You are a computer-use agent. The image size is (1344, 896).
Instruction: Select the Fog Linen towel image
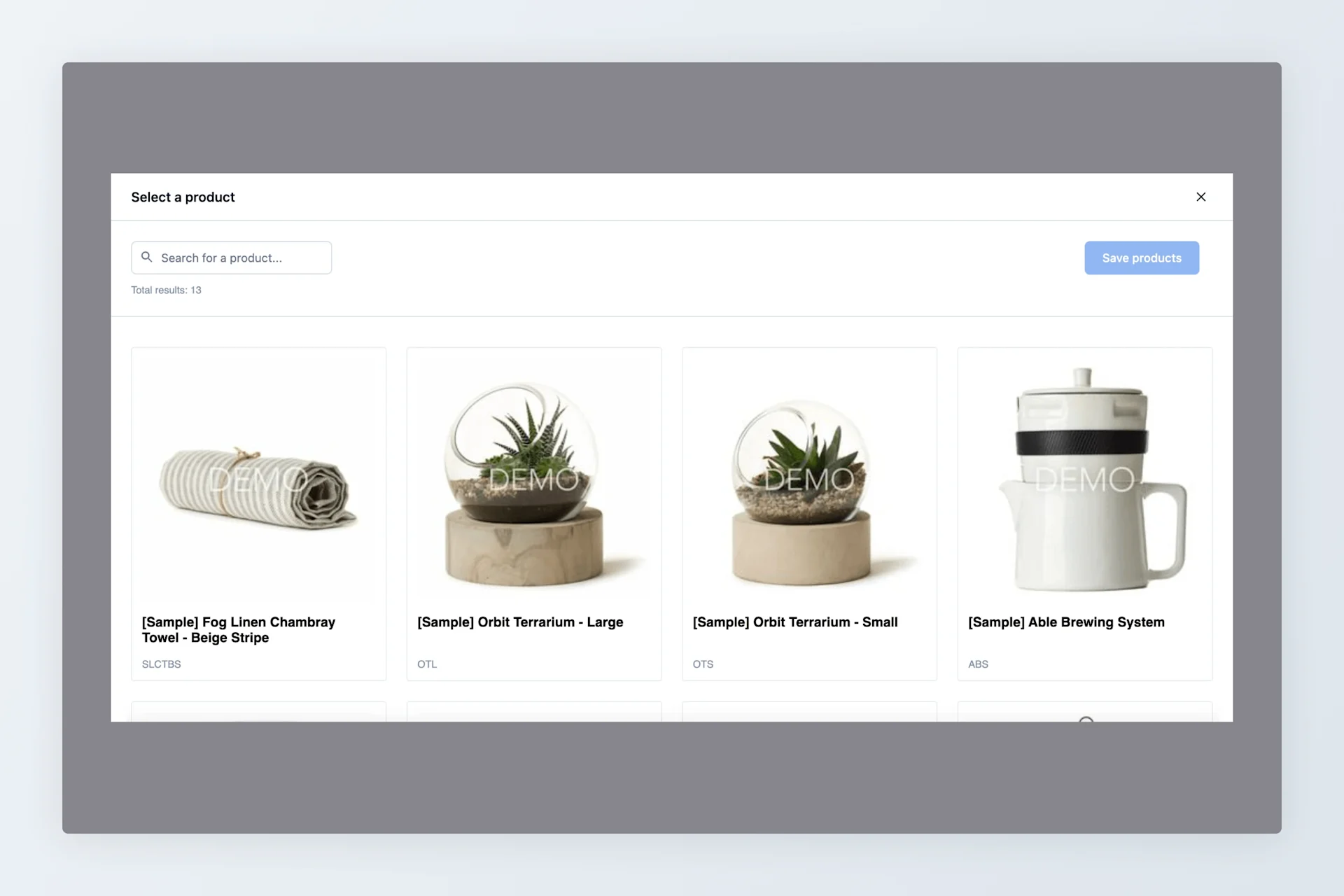click(x=258, y=479)
